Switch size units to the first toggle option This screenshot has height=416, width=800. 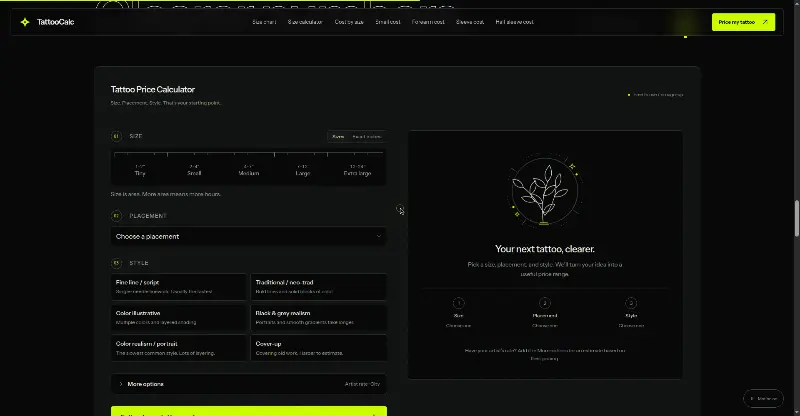(x=338, y=137)
